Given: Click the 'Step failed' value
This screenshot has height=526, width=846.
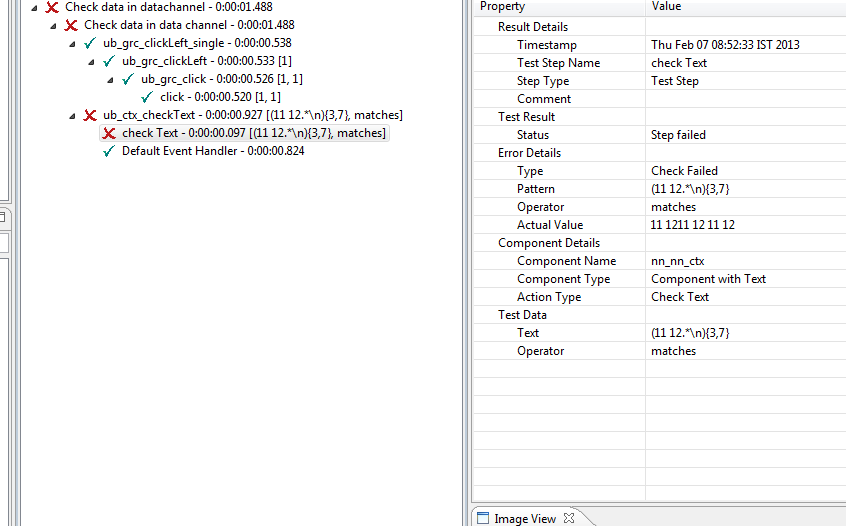Looking at the screenshot, I should [678, 135].
